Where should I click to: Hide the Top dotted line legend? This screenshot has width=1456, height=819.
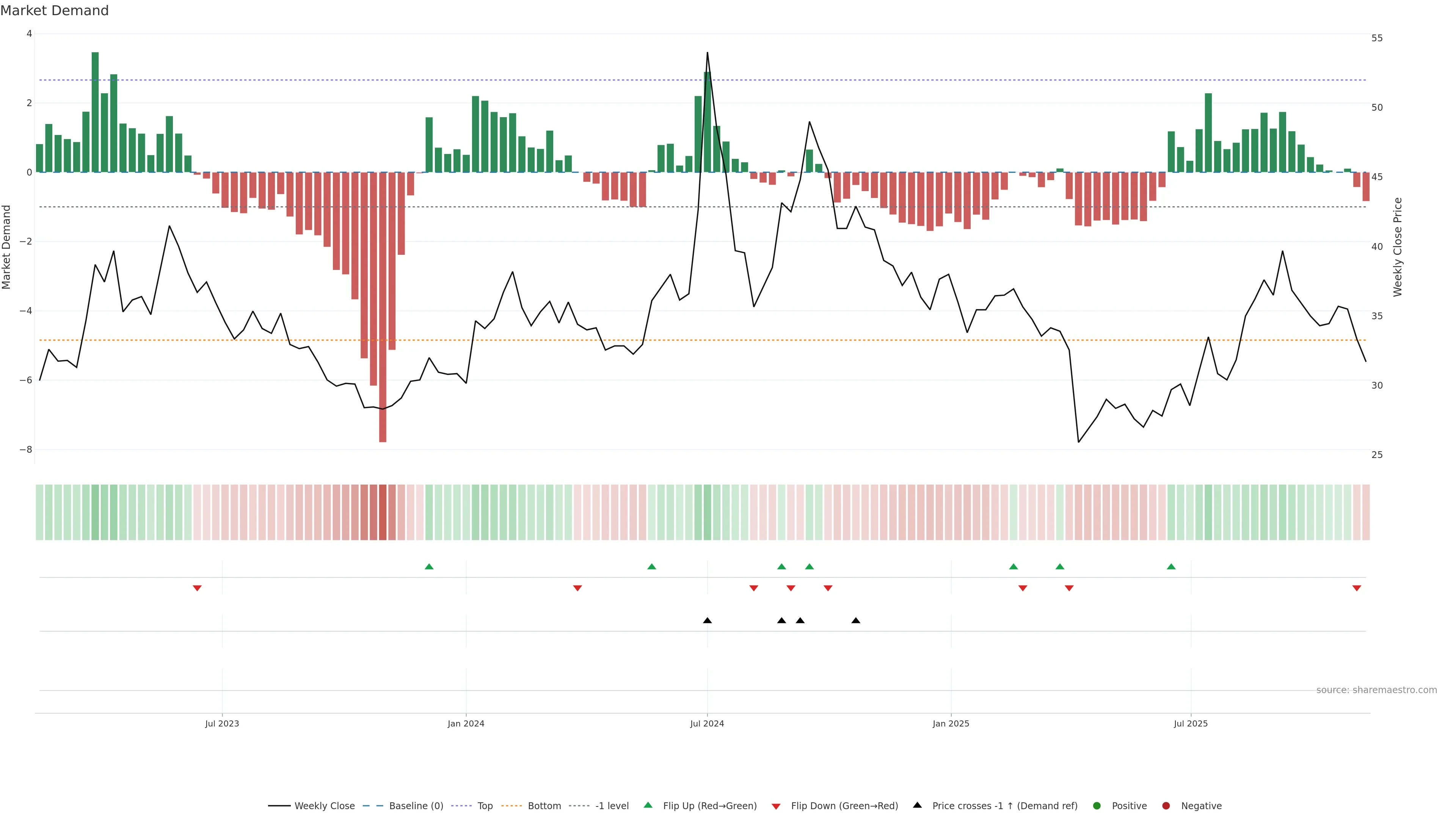(485, 806)
